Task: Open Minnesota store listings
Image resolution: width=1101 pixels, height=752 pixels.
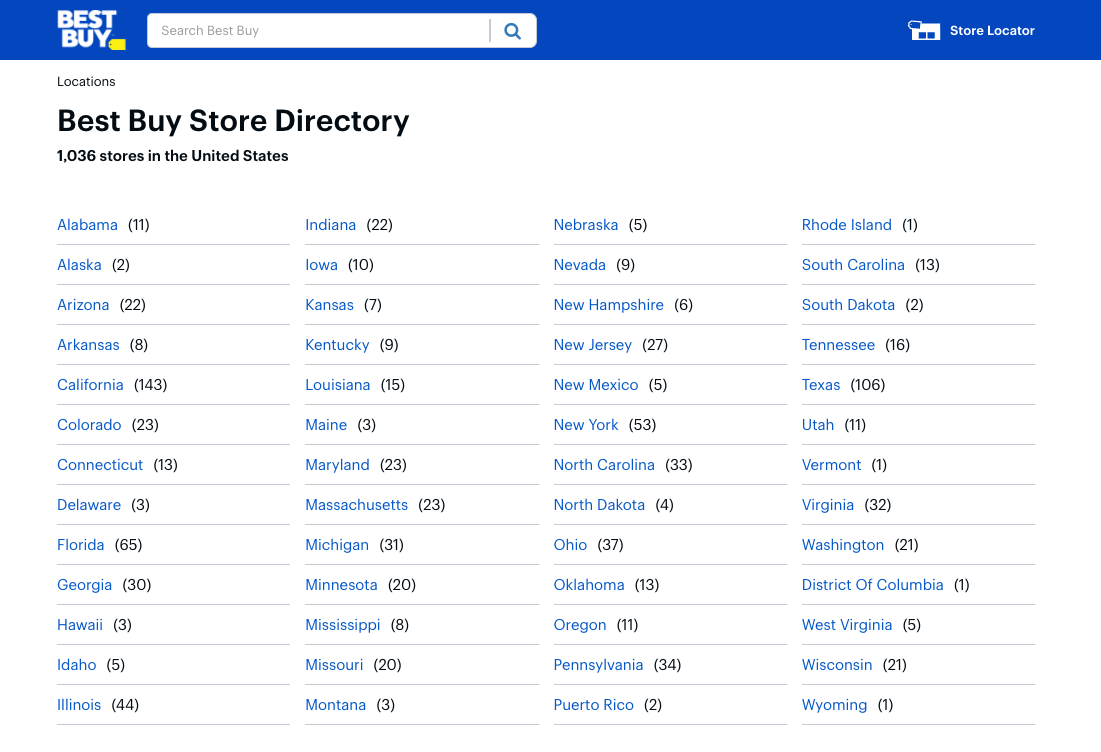Action: (341, 584)
